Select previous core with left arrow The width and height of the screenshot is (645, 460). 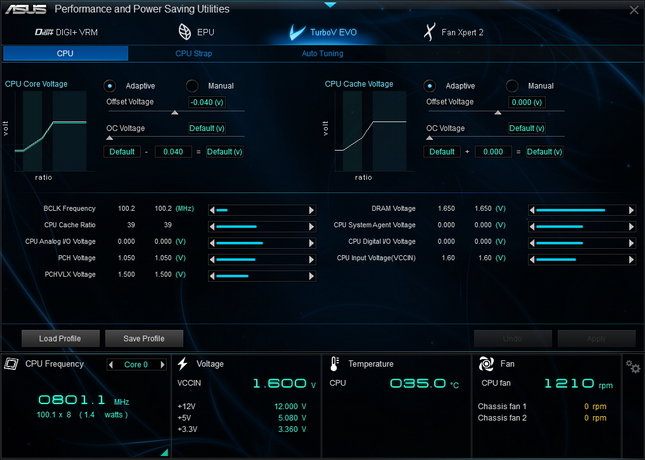pos(111,365)
